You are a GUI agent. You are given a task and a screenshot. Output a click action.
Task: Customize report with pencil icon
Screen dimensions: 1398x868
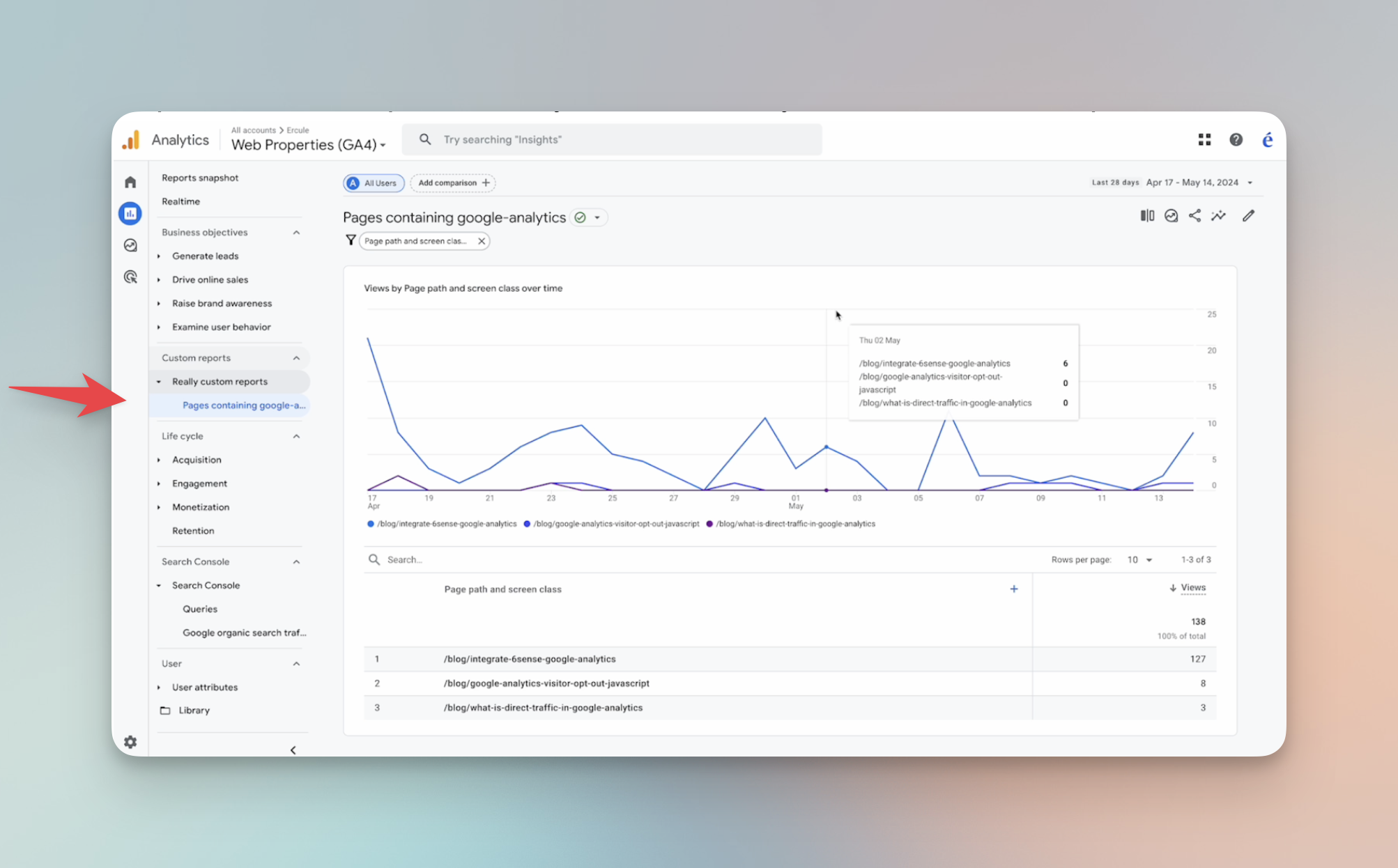coord(1248,216)
